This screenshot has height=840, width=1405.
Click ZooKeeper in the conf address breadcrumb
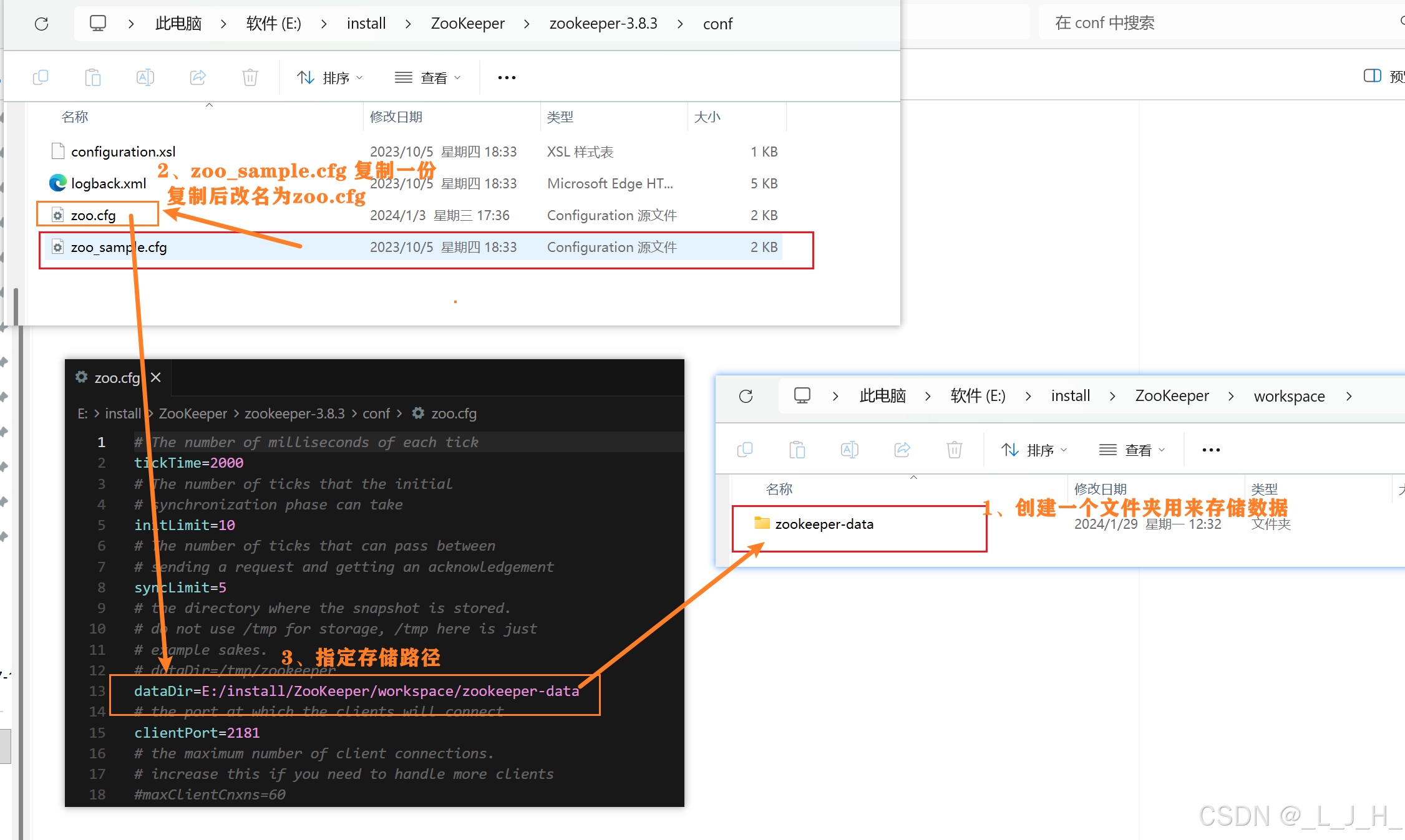tap(467, 24)
